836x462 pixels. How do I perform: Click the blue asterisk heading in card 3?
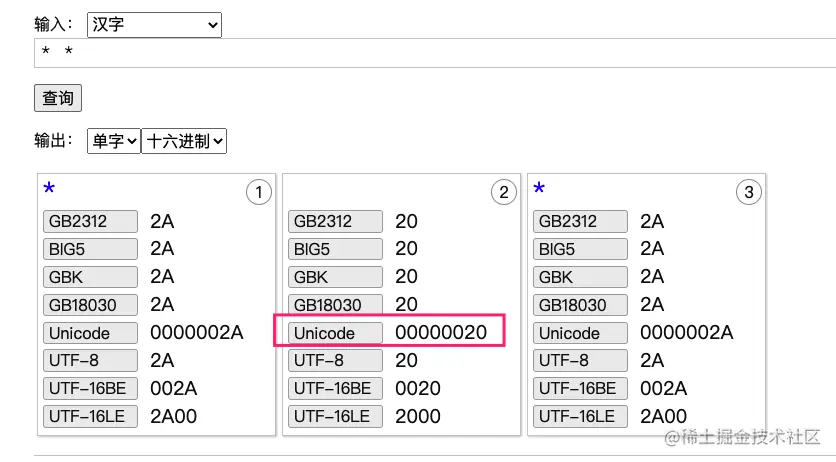pos(539,188)
